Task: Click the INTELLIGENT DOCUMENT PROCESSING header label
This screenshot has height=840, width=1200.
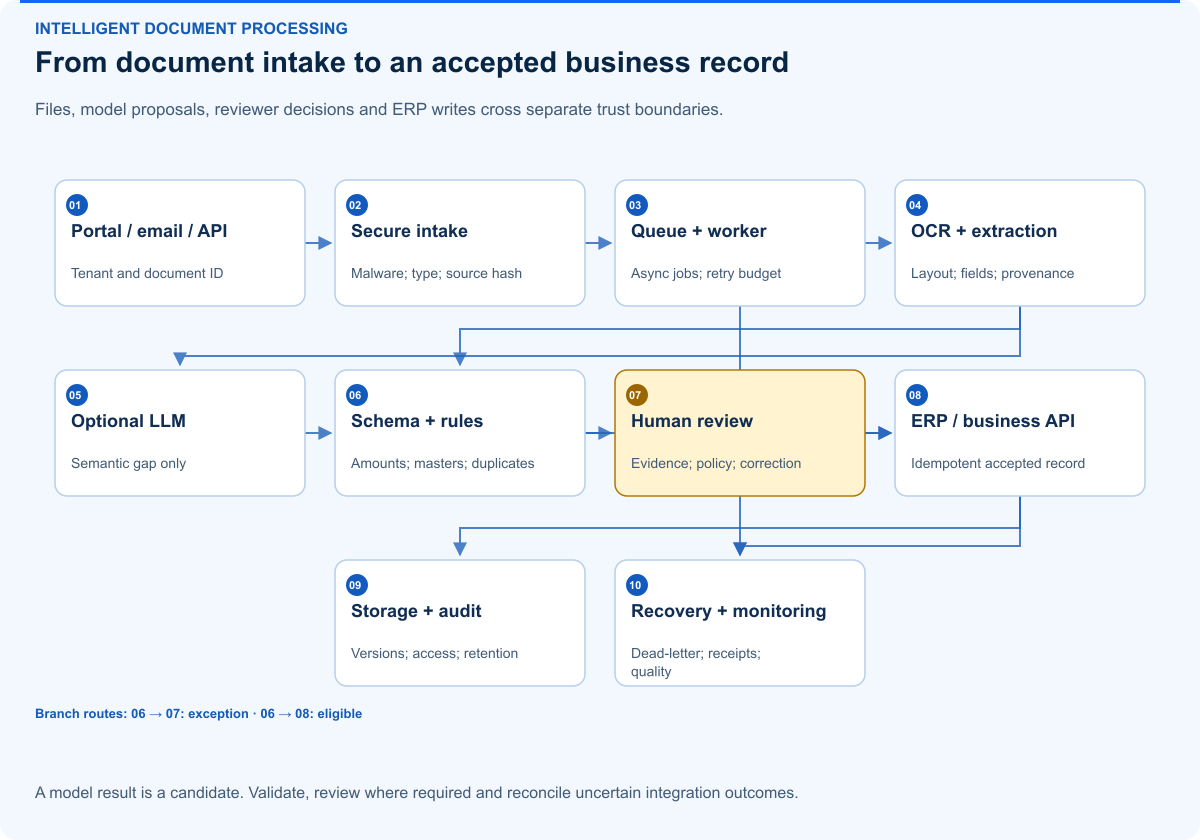Action: (x=192, y=28)
